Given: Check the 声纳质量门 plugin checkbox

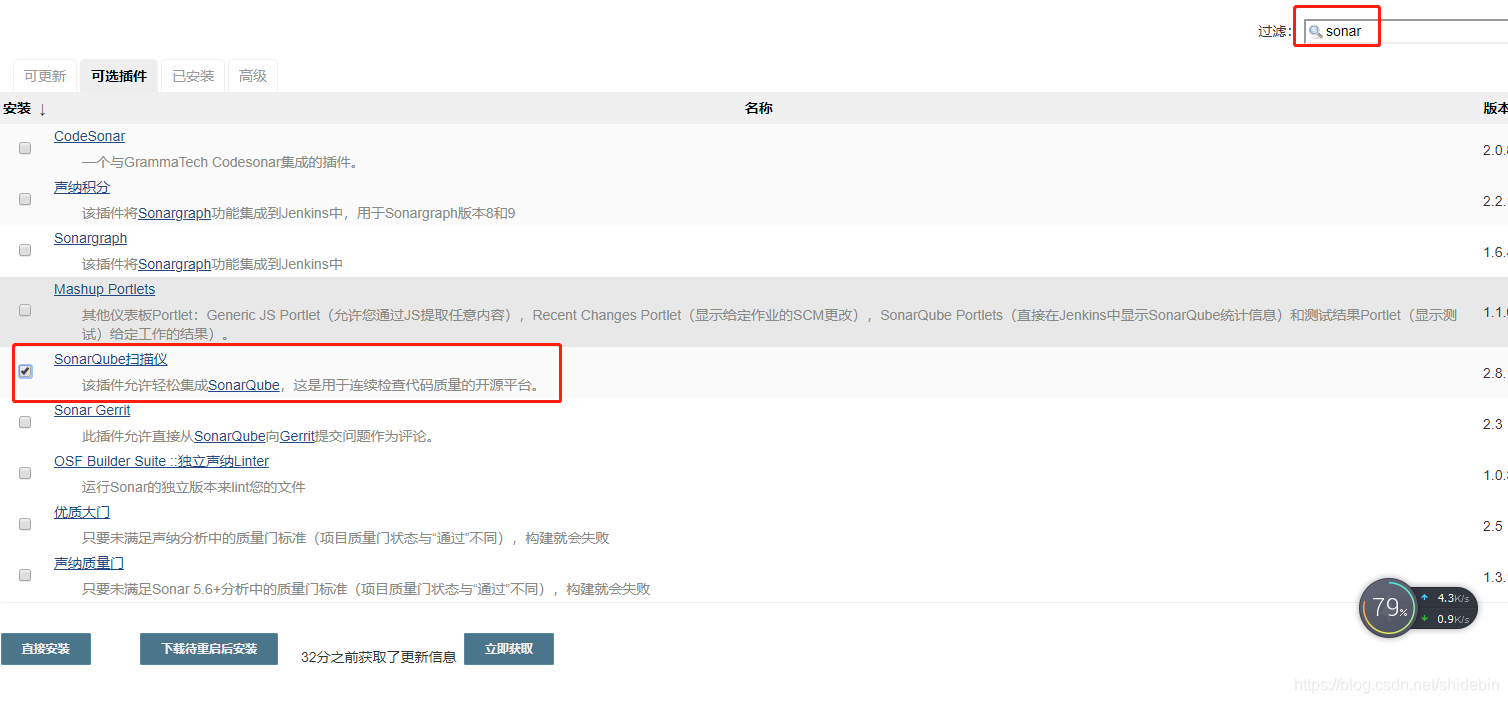Looking at the screenshot, I should 25,575.
